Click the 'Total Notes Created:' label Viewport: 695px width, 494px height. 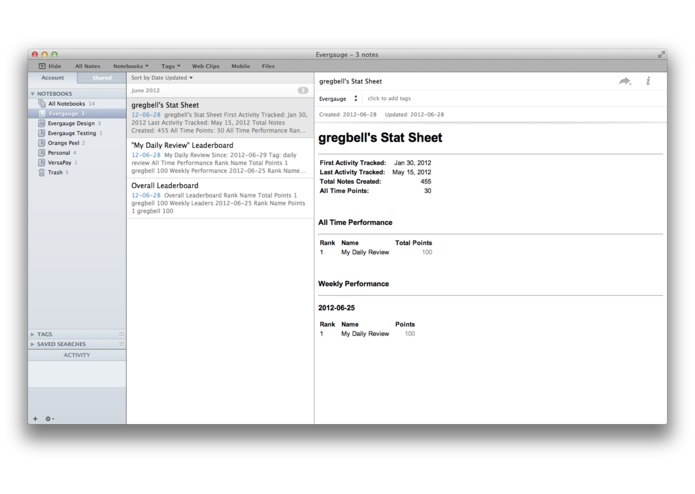click(x=350, y=181)
